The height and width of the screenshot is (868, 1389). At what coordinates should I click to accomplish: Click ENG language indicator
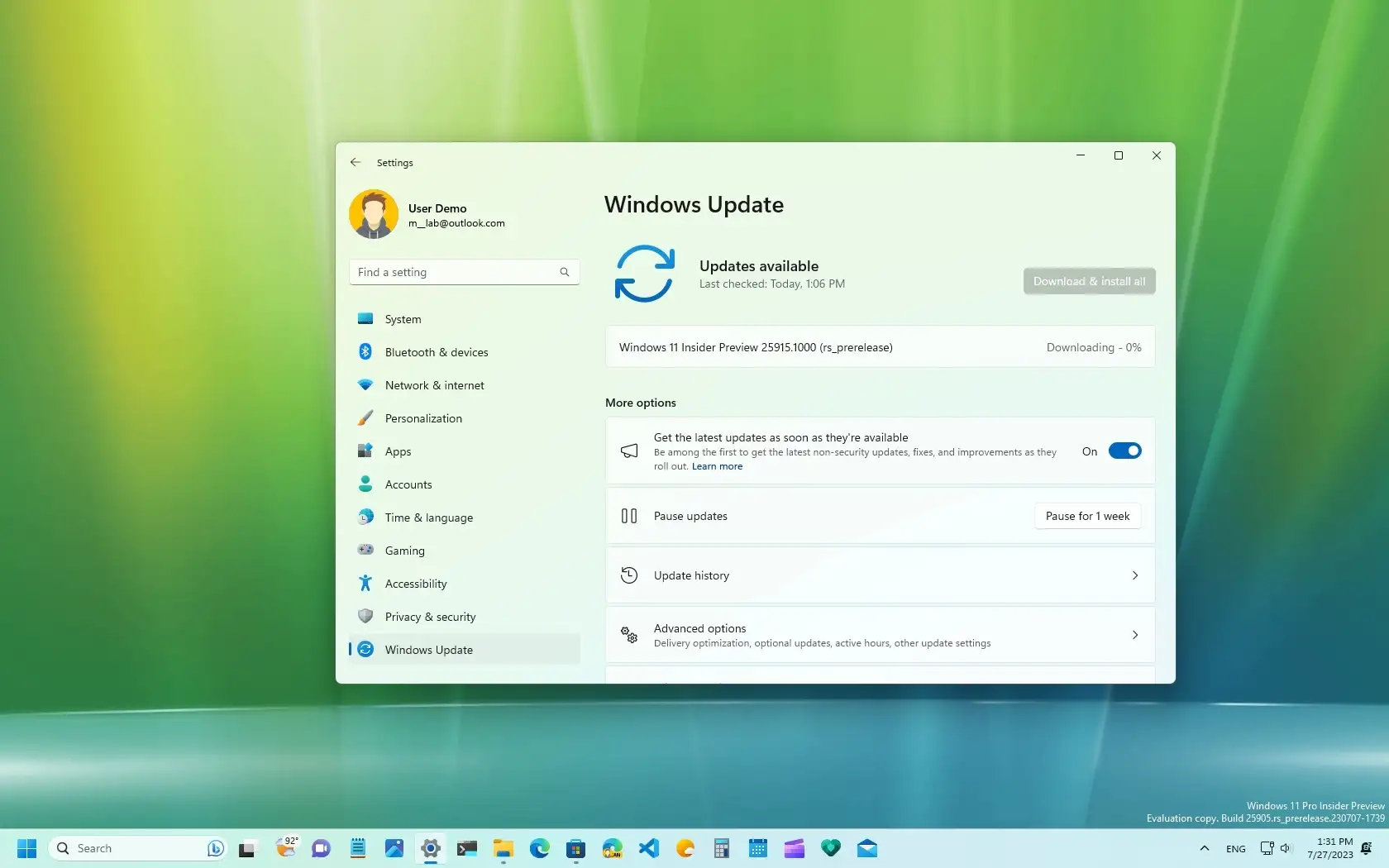[1236, 849]
